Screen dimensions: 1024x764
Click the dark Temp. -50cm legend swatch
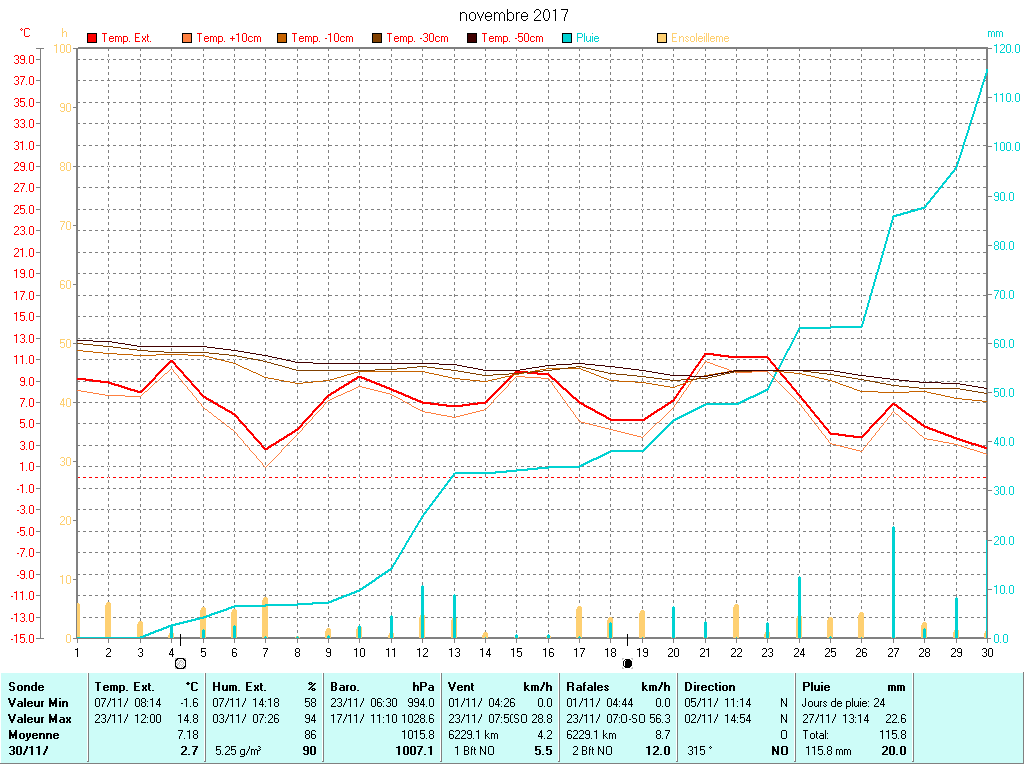472,38
